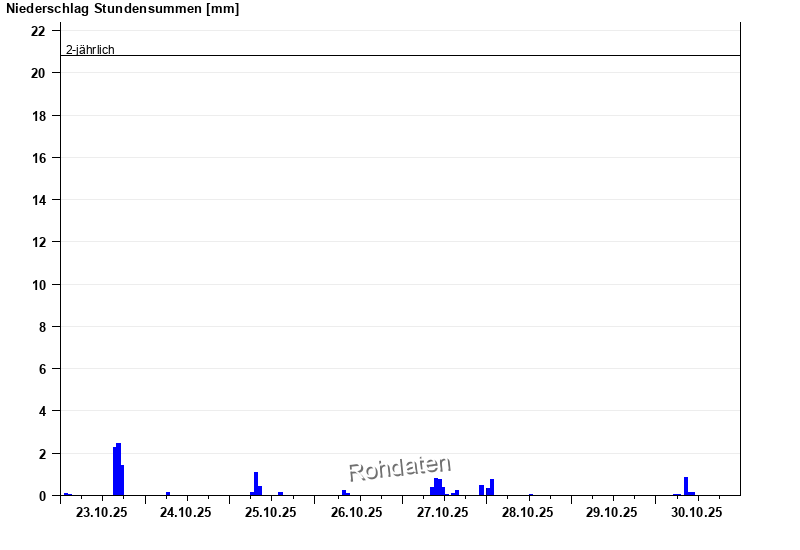Click the 25.10.25 date on the x-axis

pos(271,513)
